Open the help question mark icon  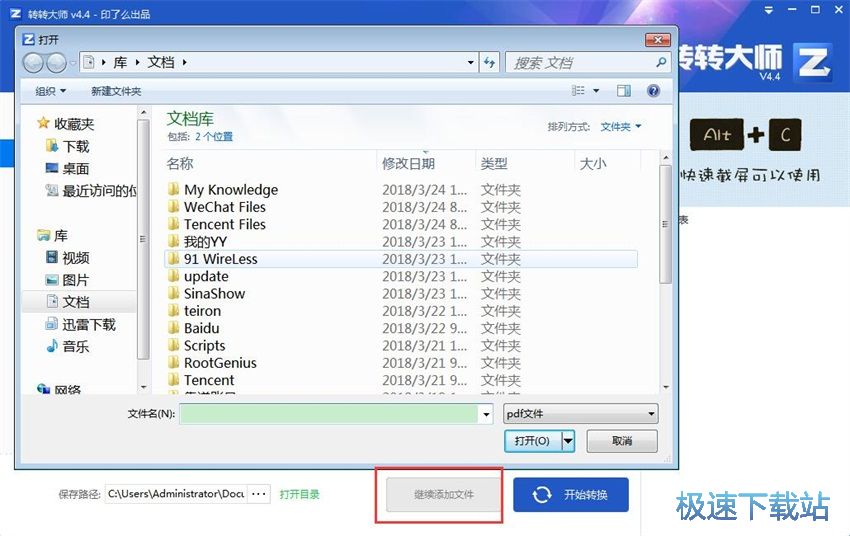click(x=653, y=91)
